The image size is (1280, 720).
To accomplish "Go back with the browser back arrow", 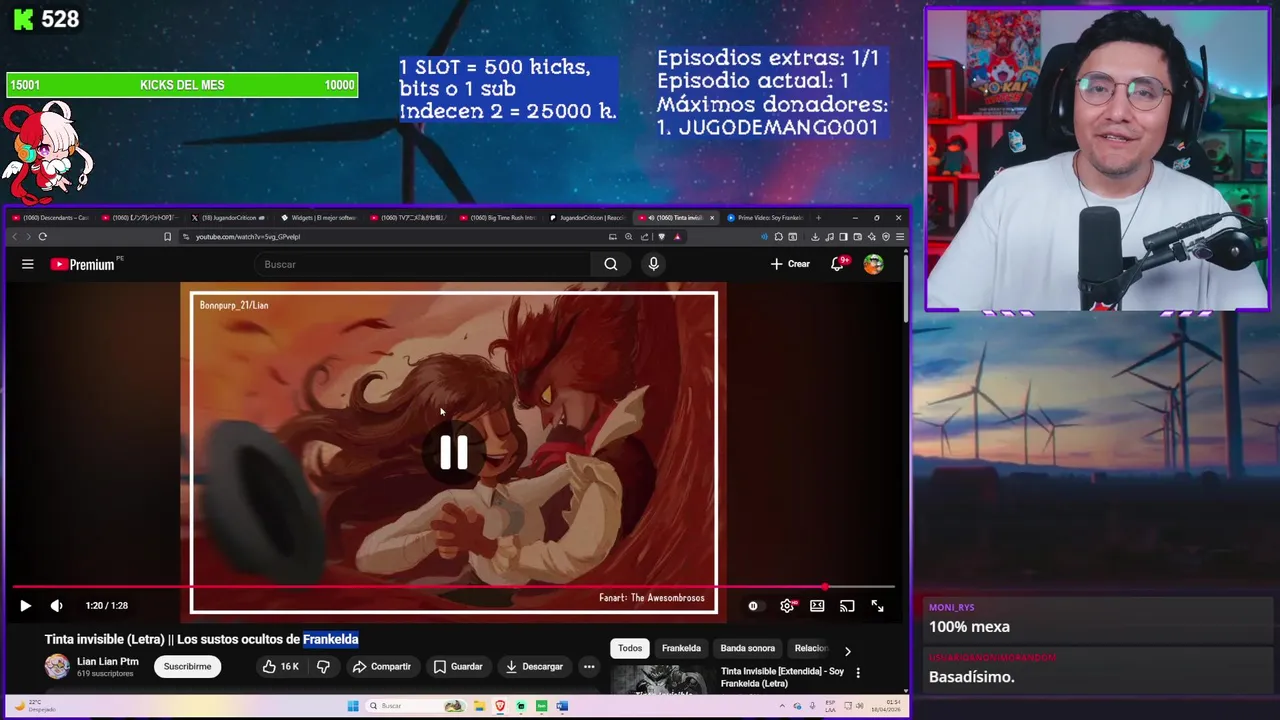I will point(14,237).
